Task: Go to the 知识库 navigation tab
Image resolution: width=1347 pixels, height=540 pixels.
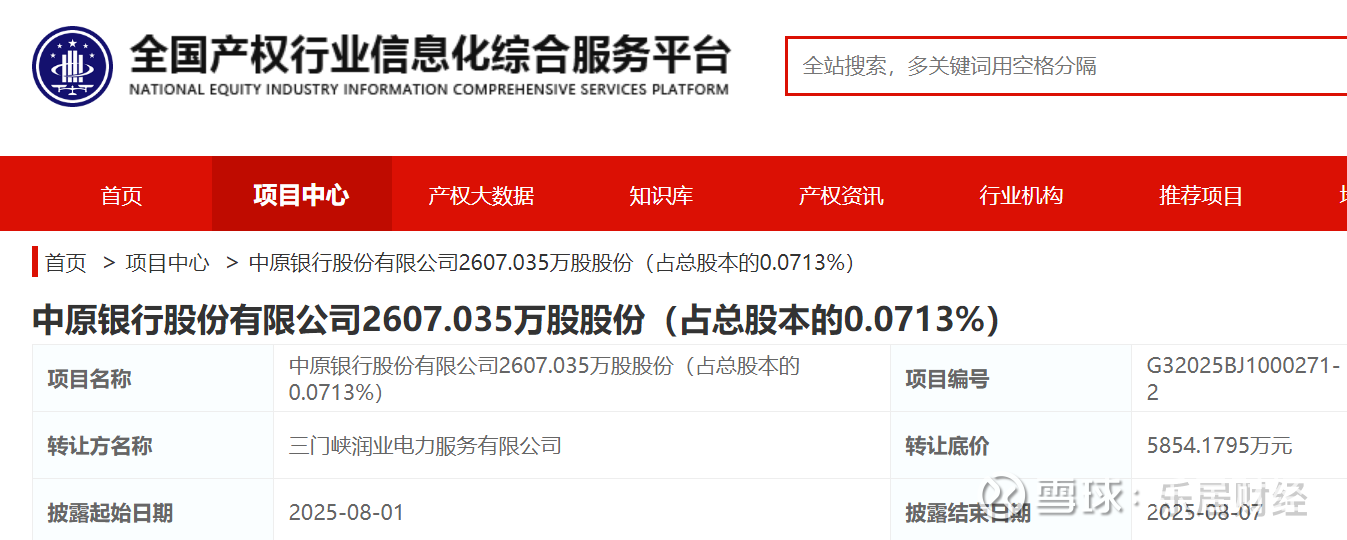Action: pos(661,195)
